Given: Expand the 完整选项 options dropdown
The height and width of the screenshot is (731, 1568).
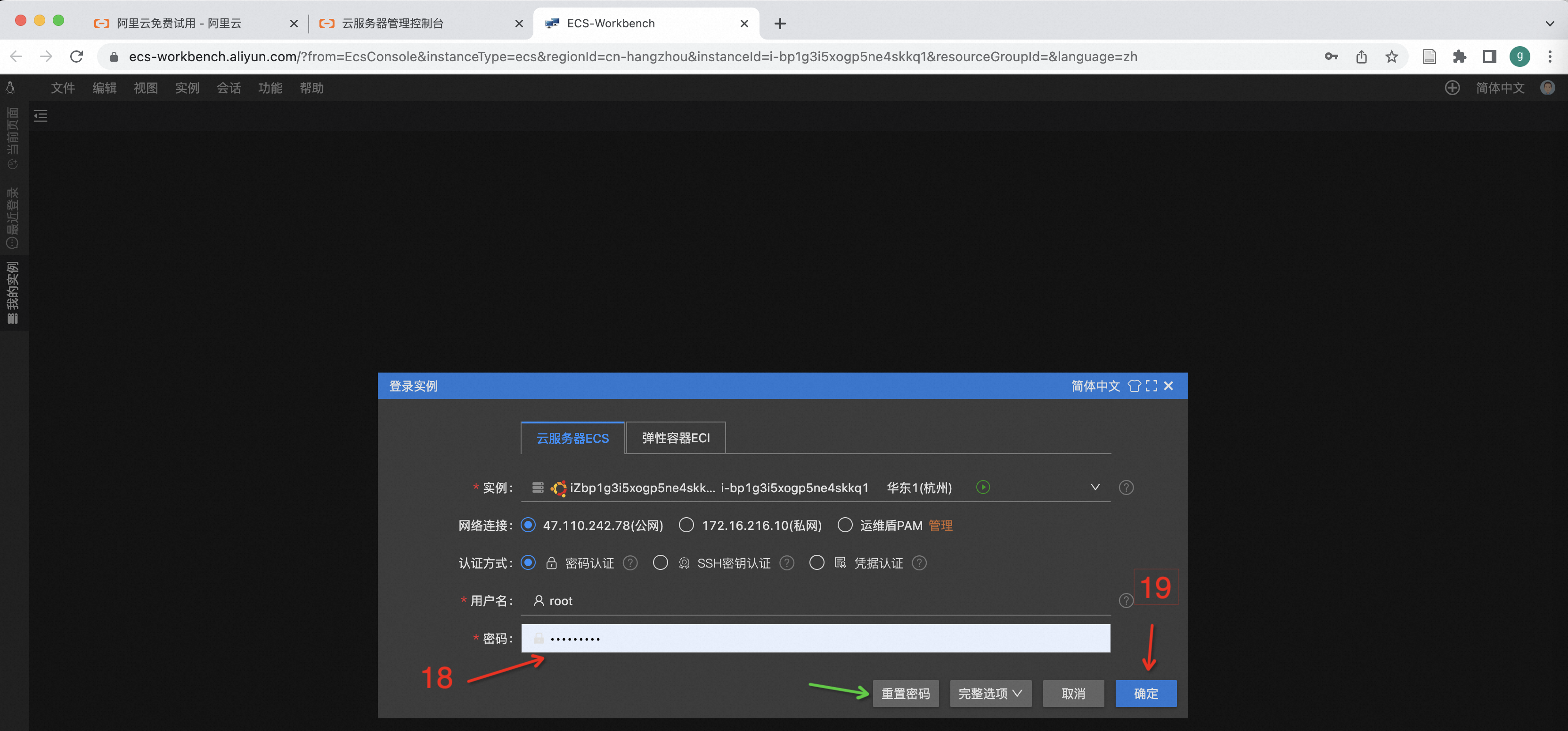Looking at the screenshot, I should point(990,693).
